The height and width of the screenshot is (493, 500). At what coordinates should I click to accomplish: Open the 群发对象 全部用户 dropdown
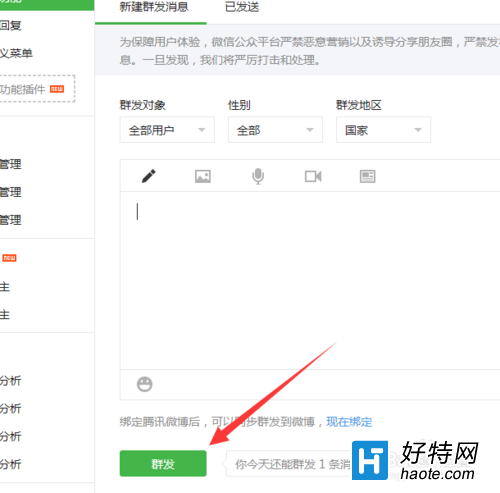coord(167,130)
